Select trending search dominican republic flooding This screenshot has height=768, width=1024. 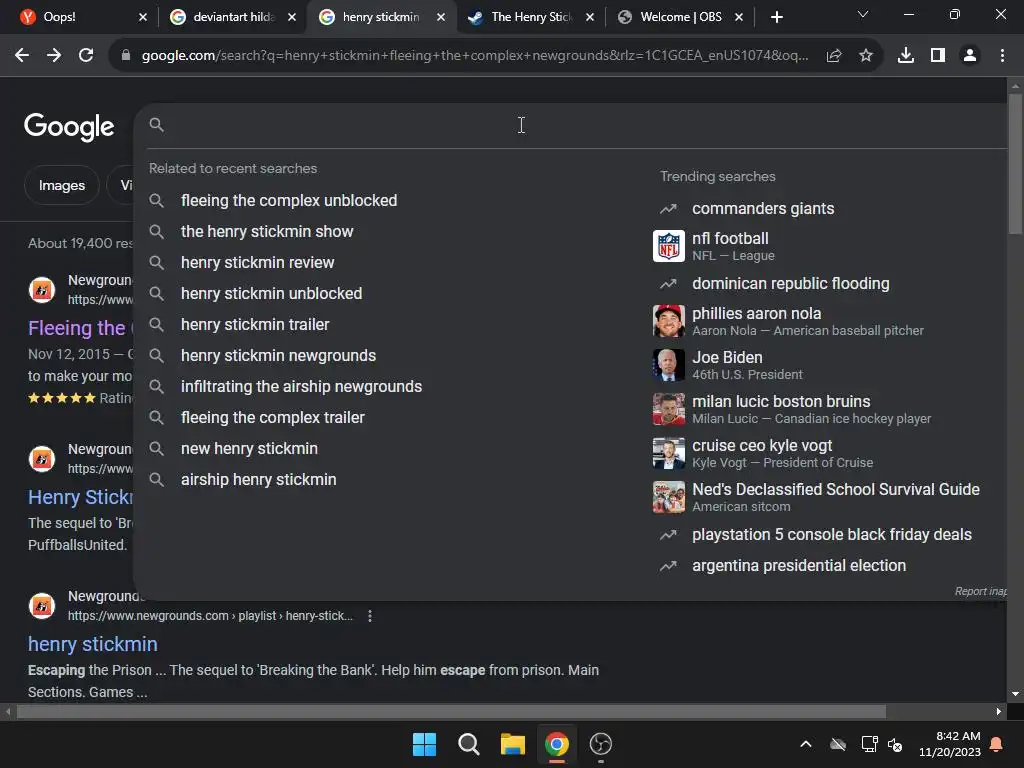(790, 284)
